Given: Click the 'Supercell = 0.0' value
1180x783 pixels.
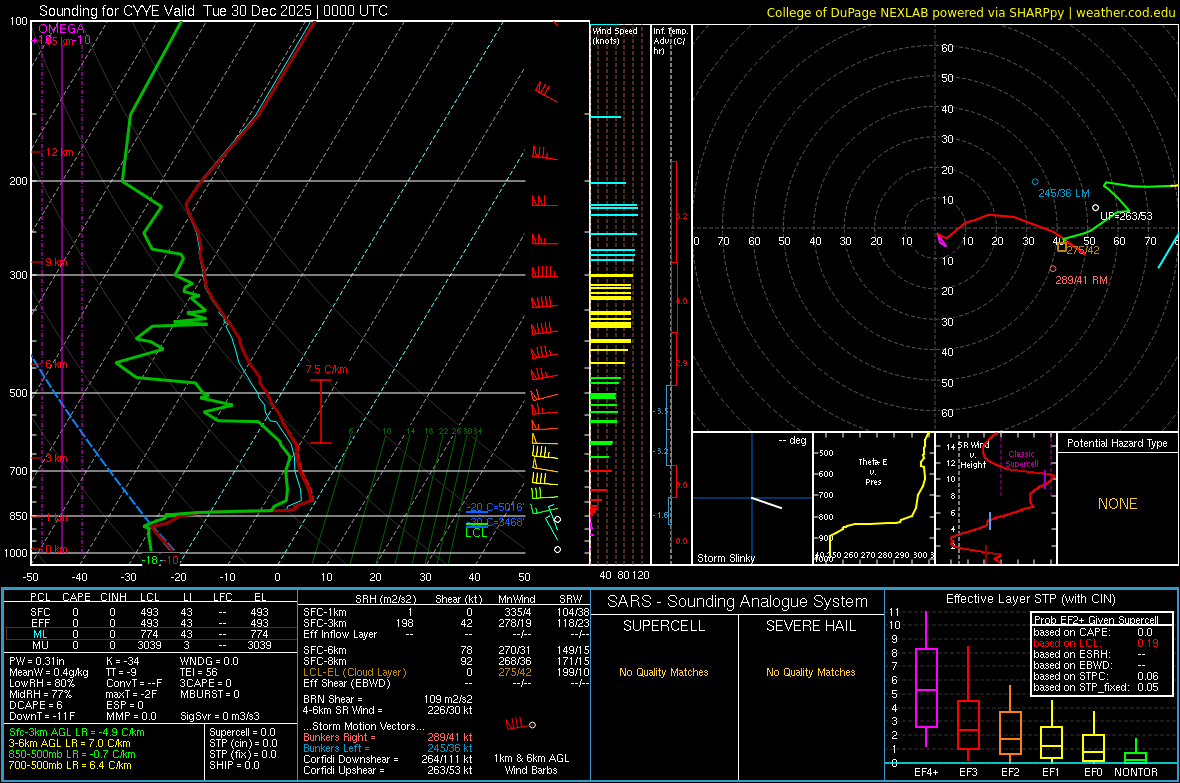Looking at the screenshot, I should [242, 732].
